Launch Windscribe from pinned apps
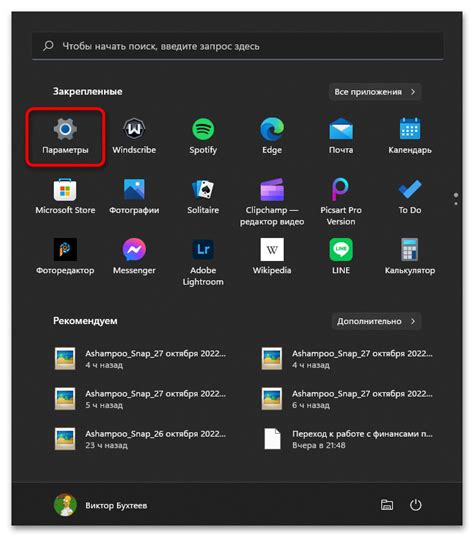This screenshot has height=537, width=474. point(134,136)
